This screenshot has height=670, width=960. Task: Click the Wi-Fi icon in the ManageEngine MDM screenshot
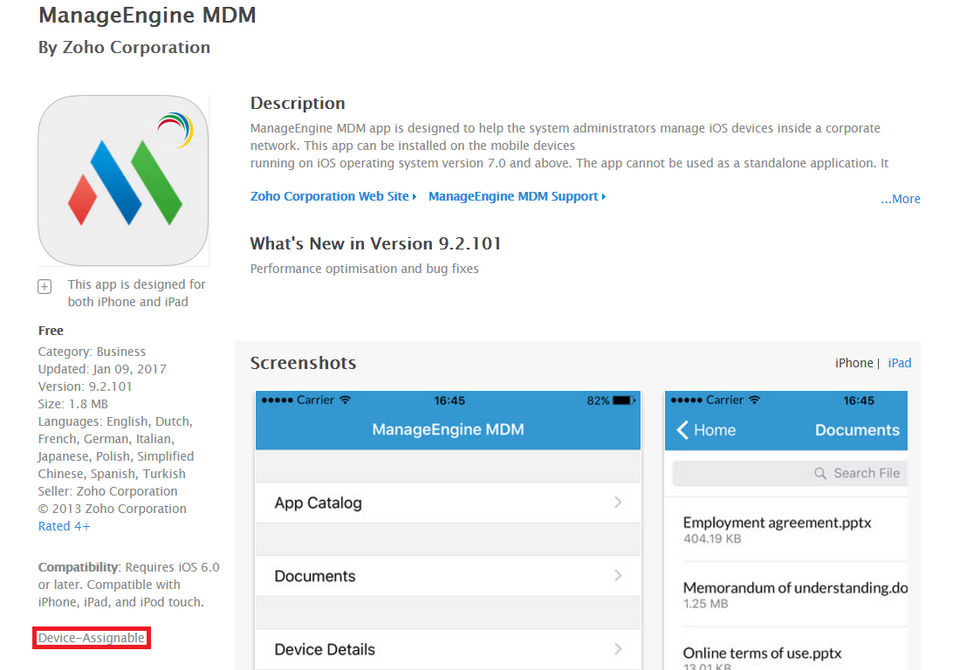tap(346, 400)
